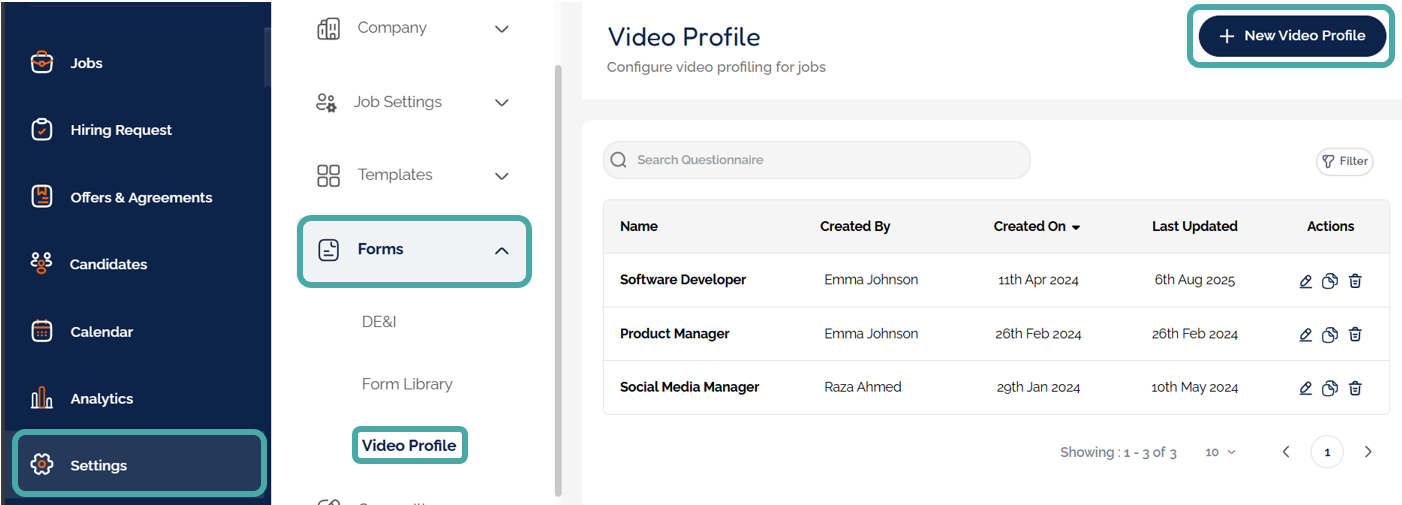The width and height of the screenshot is (1402, 505).
Task: Open the Jobs section in sidebar
Action: (x=86, y=63)
